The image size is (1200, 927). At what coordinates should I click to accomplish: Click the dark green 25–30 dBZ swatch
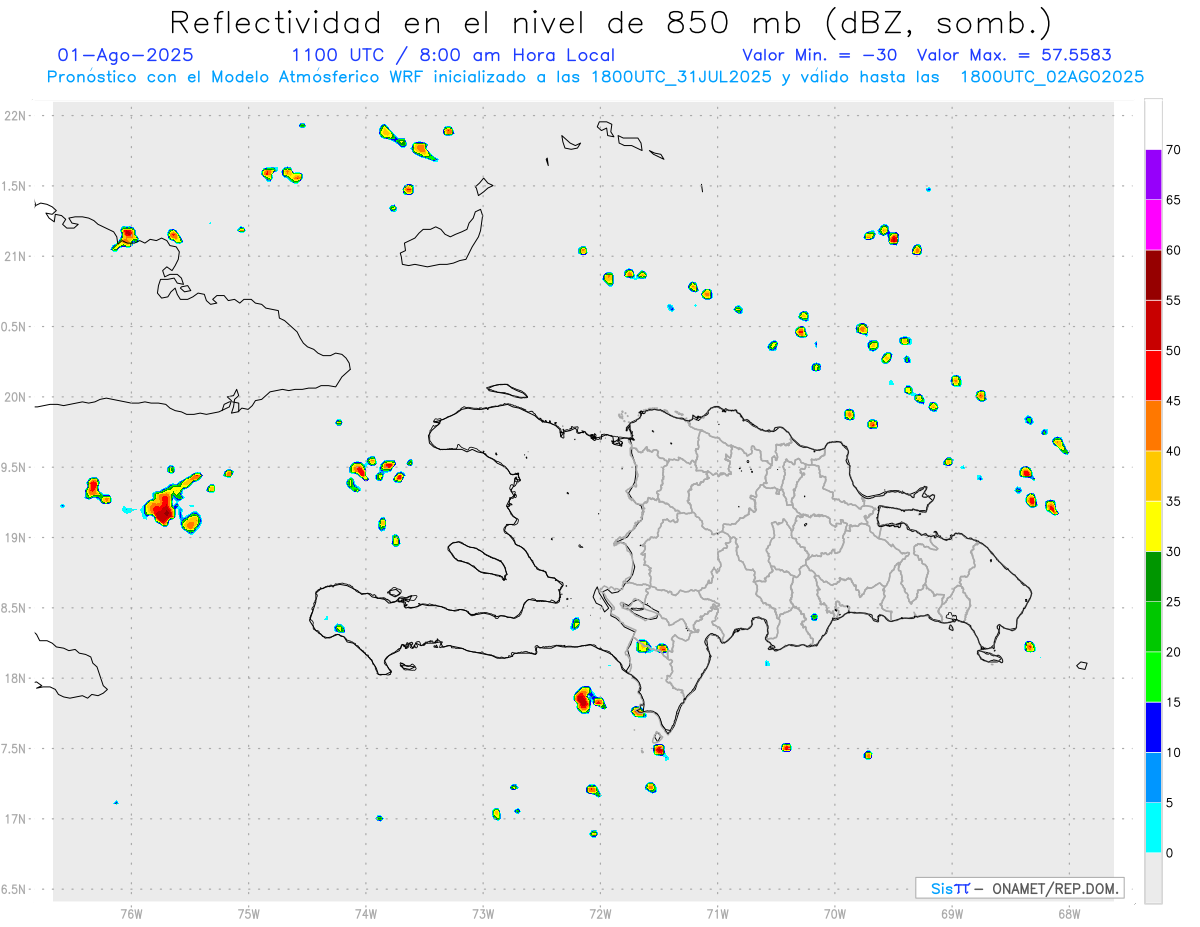point(1153,577)
